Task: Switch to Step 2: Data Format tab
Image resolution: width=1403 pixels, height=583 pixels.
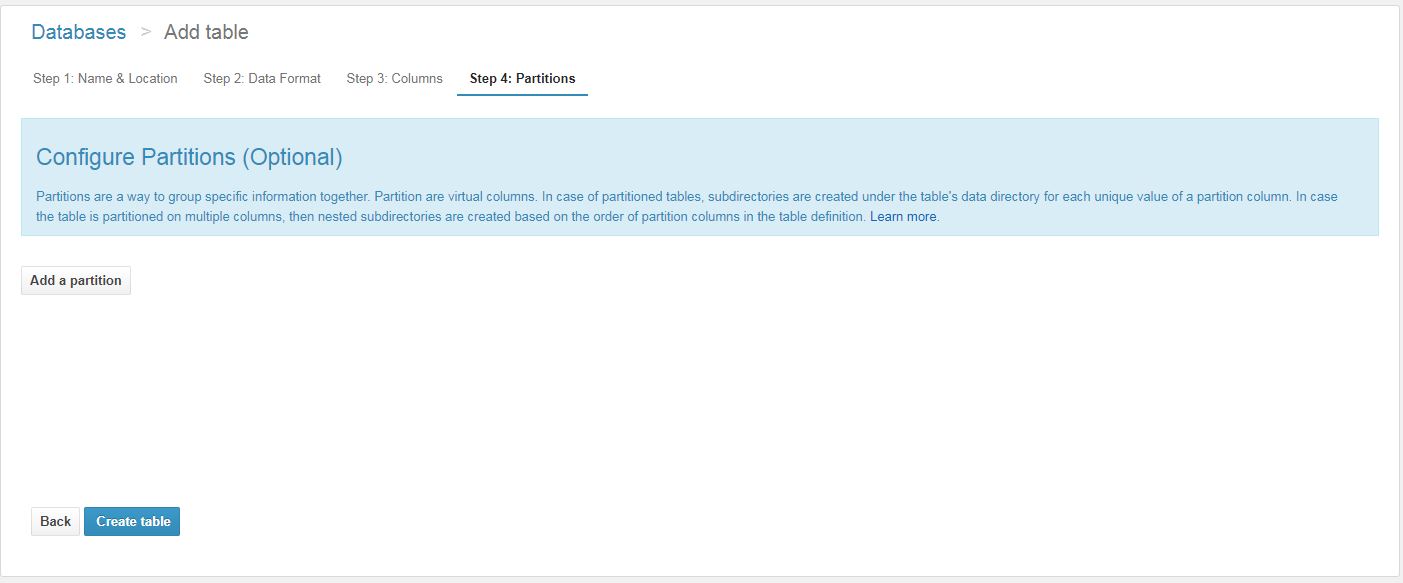Action: click(x=262, y=78)
